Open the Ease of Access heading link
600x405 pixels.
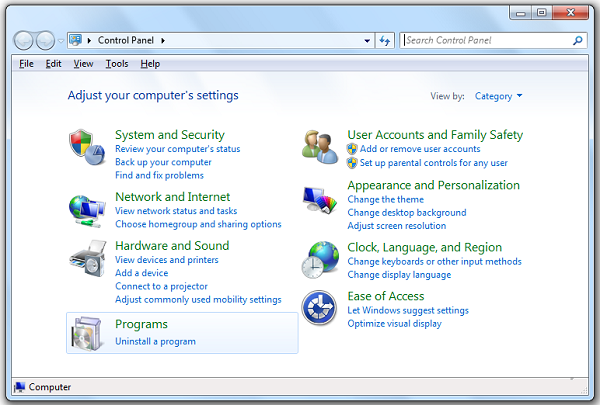click(x=386, y=296)
